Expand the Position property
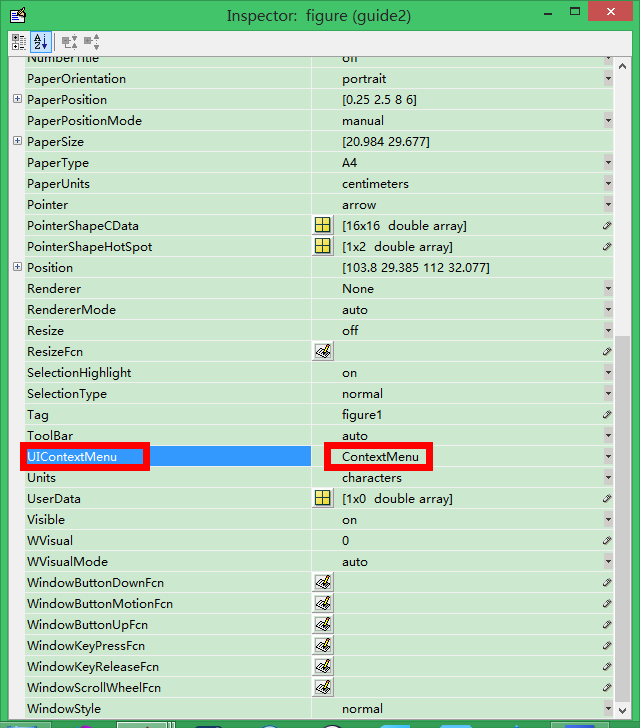Viewport: 640px width, 728px height. click(x=17, y=267)
